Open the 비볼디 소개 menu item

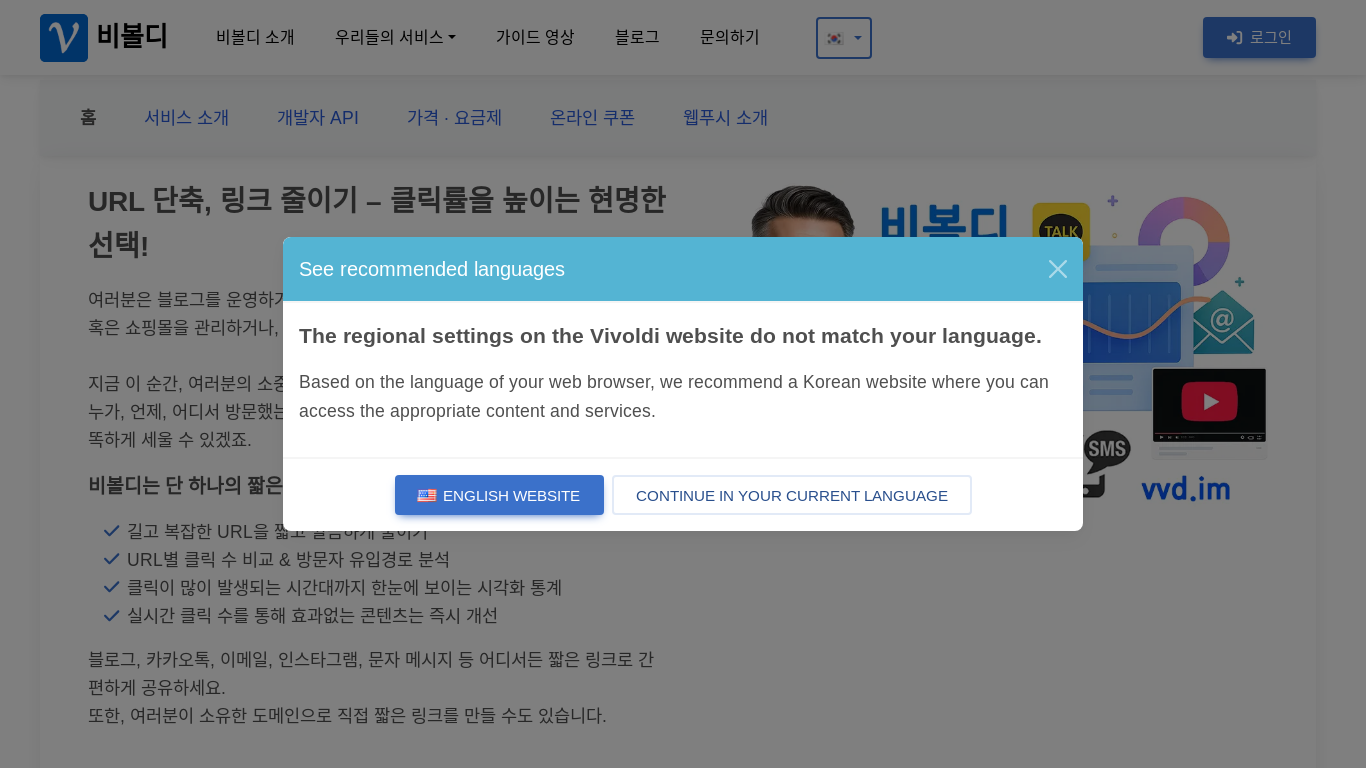(x=255, y=37)
